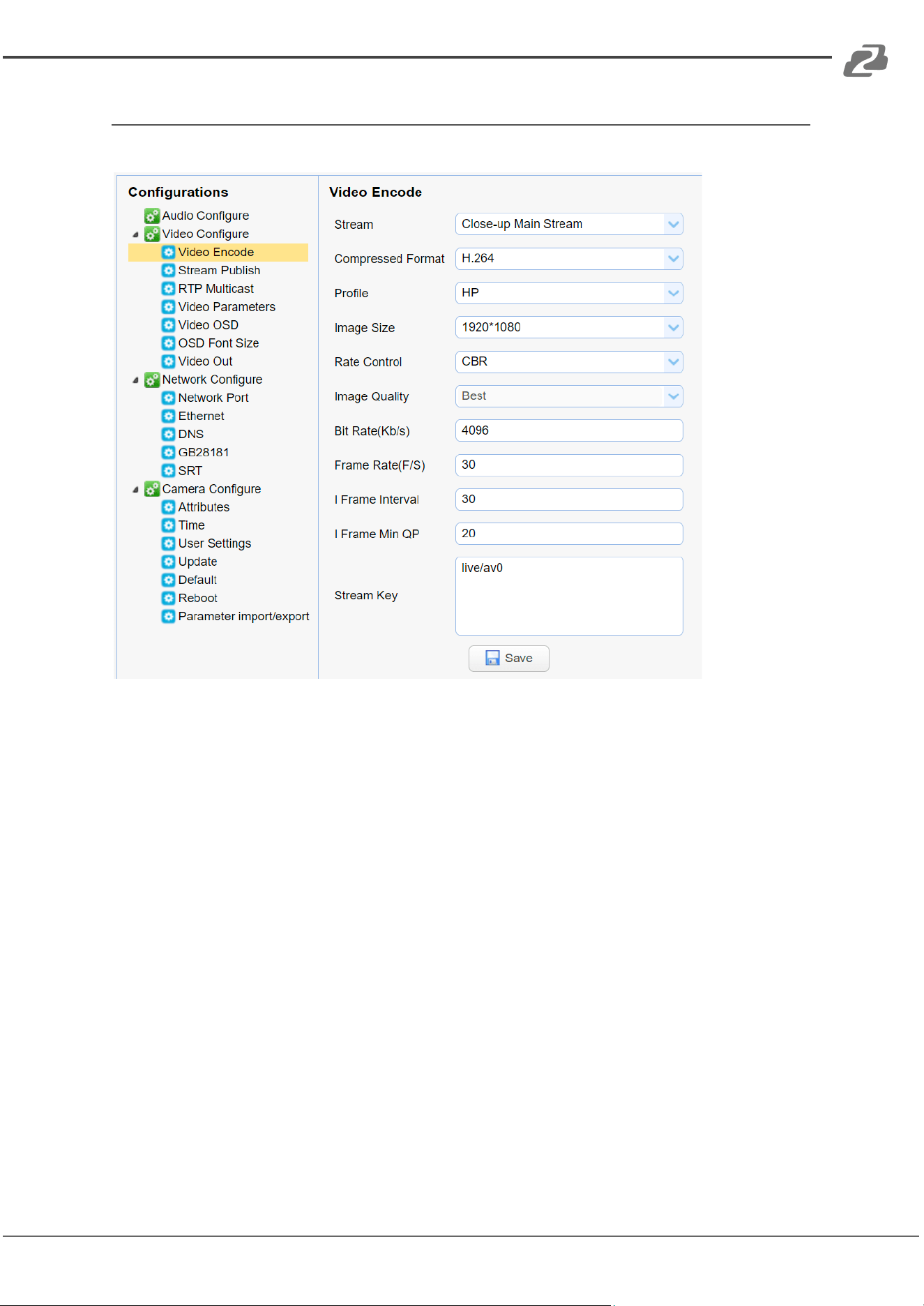Open the Video OSD page
The width and height of the screenshot is (924, 1306).
pyautogui.click(x=208, y=324)
